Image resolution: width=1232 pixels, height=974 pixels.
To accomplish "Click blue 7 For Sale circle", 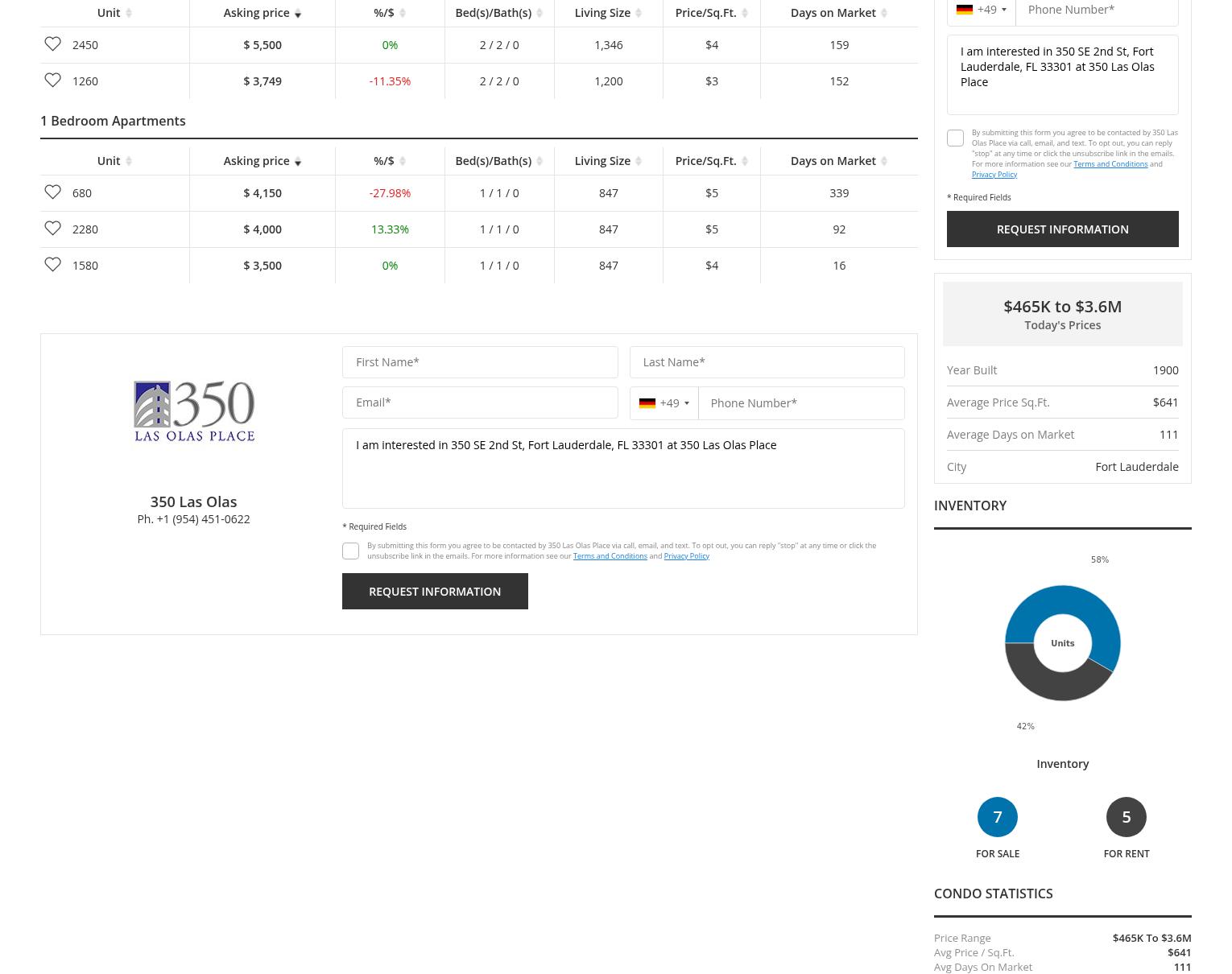I will [997, 817].
